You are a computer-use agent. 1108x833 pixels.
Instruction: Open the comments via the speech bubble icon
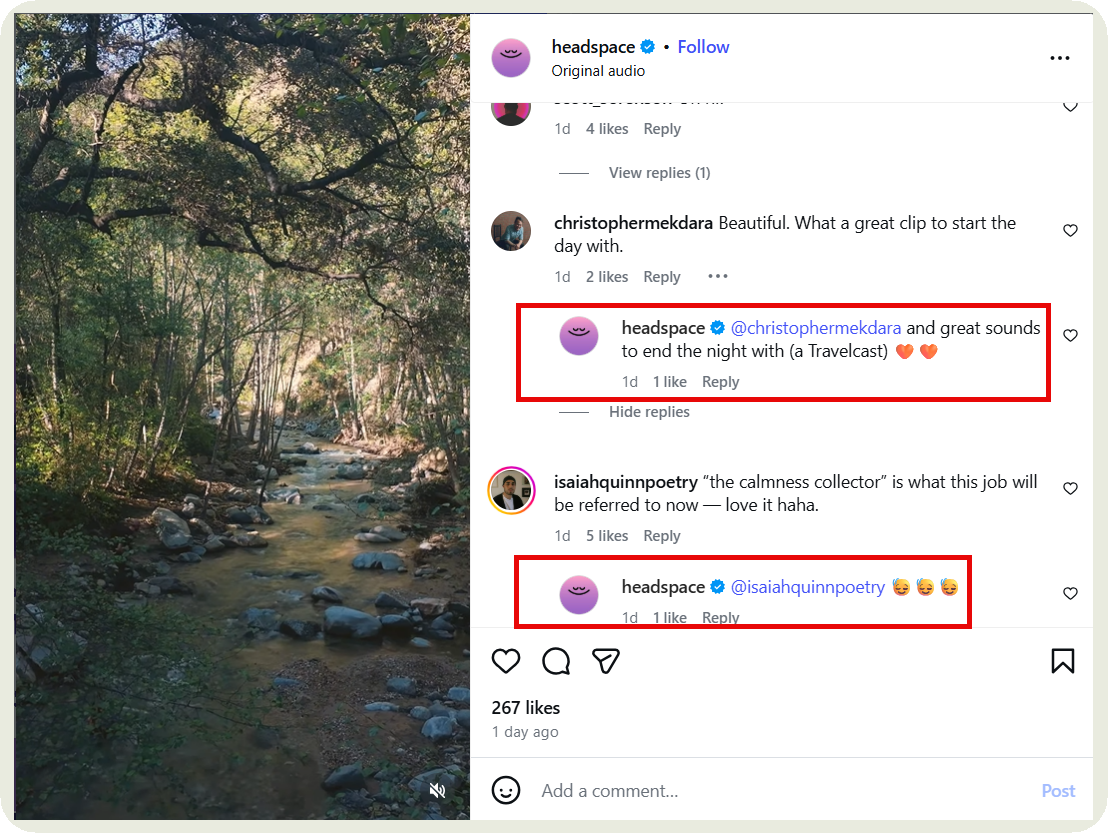pyautogui.click(x=556, y=661)
